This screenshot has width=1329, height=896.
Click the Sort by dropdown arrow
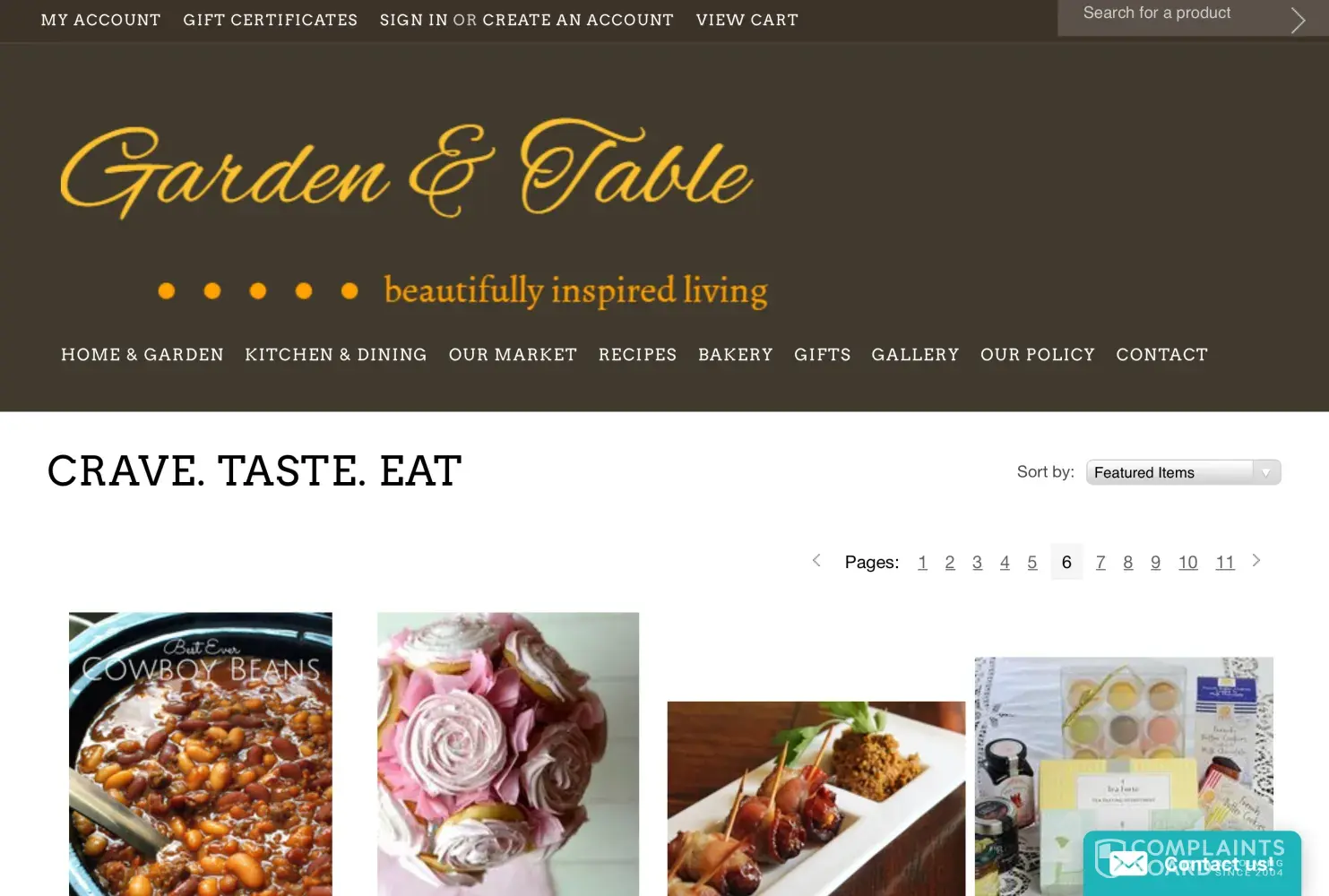(1266, 472)
